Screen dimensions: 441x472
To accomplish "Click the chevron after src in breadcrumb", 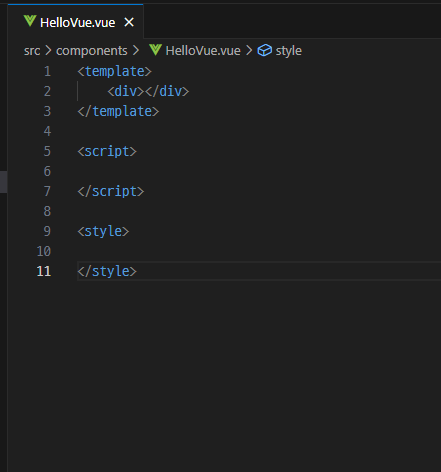I will point(48,51).
